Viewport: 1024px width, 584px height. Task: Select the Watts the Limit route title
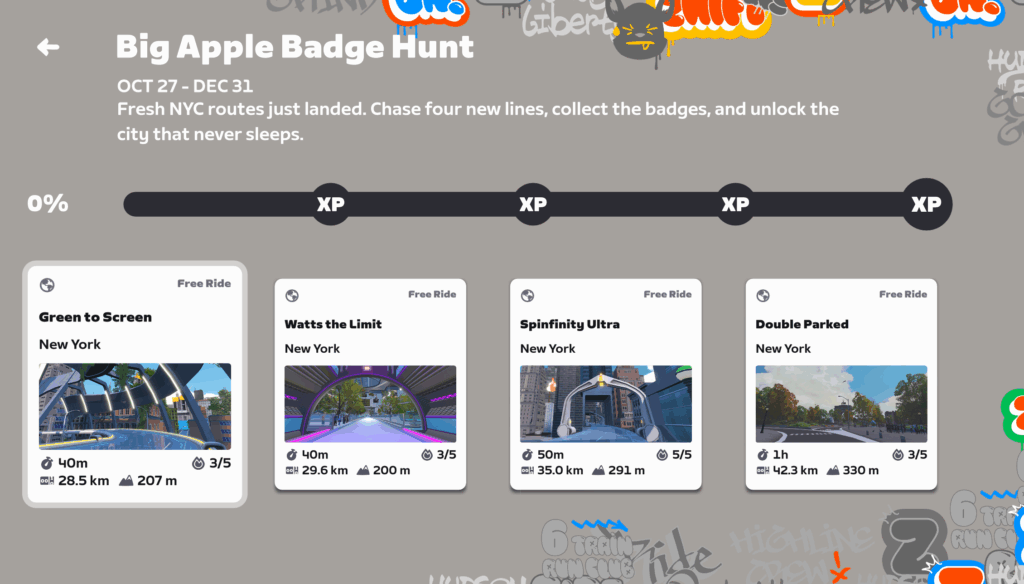[333, 324]
